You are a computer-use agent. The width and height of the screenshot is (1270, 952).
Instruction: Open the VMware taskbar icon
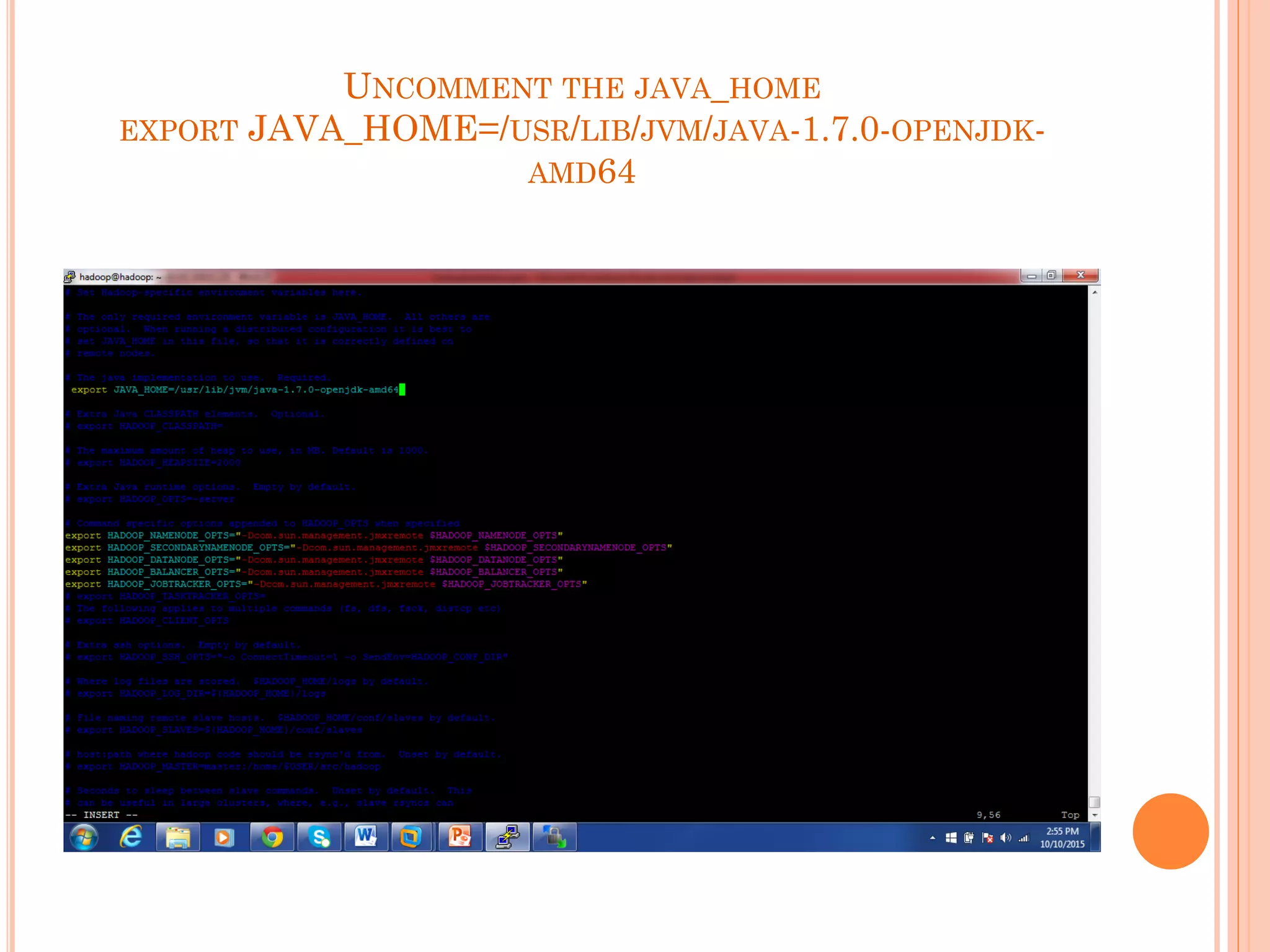pos(411,837)
